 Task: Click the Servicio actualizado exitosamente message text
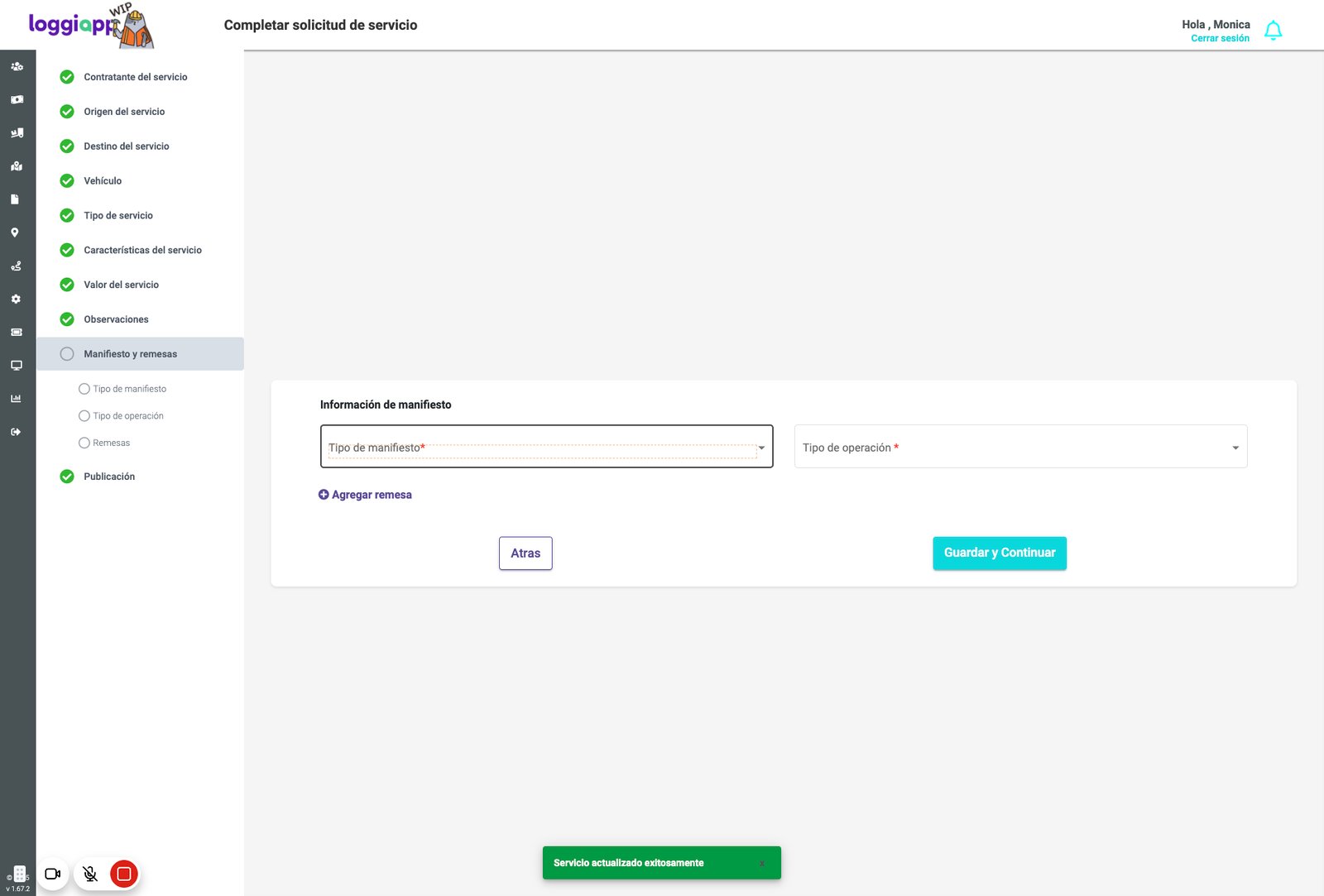point(629,863)
